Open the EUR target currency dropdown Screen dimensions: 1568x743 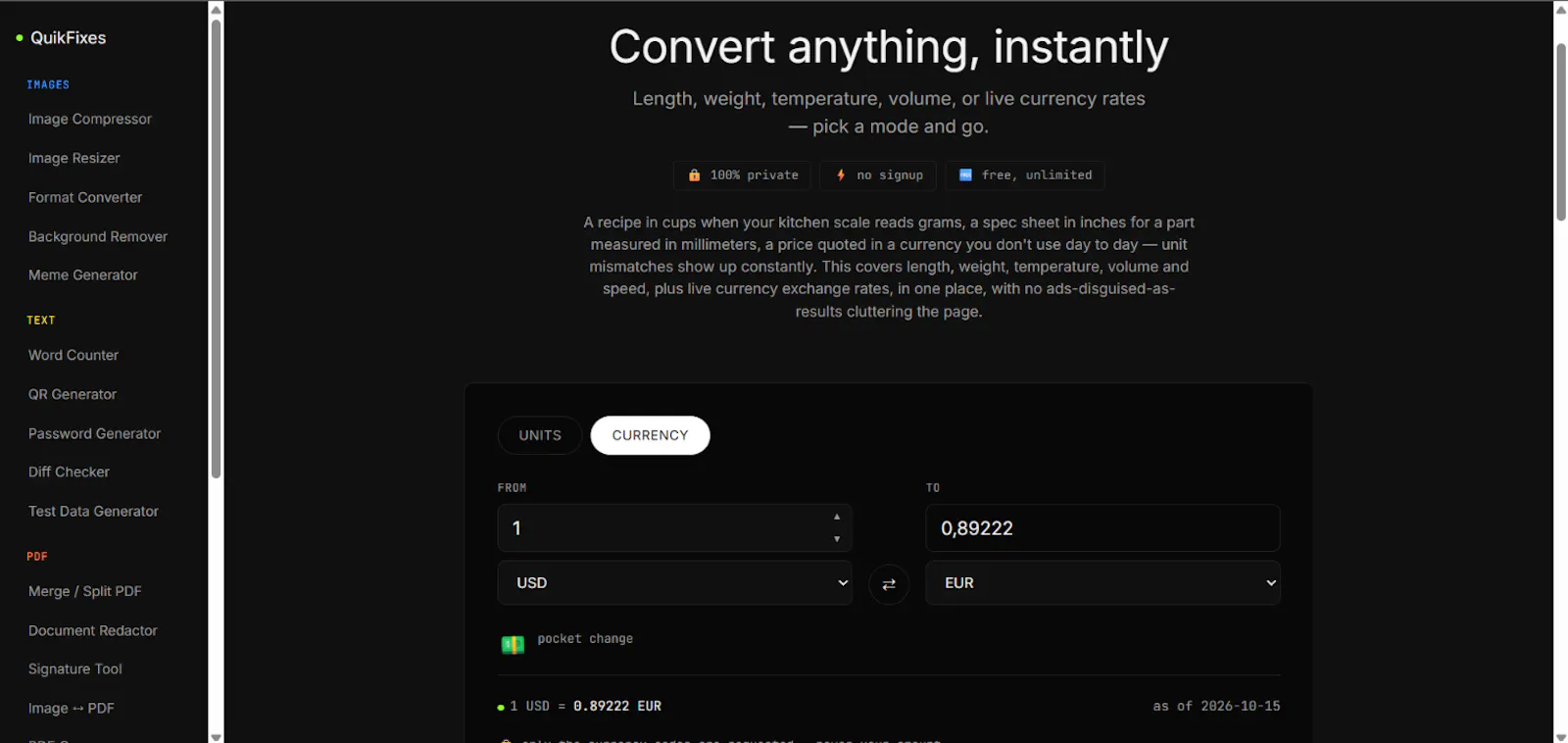[x=1102, y=583]
